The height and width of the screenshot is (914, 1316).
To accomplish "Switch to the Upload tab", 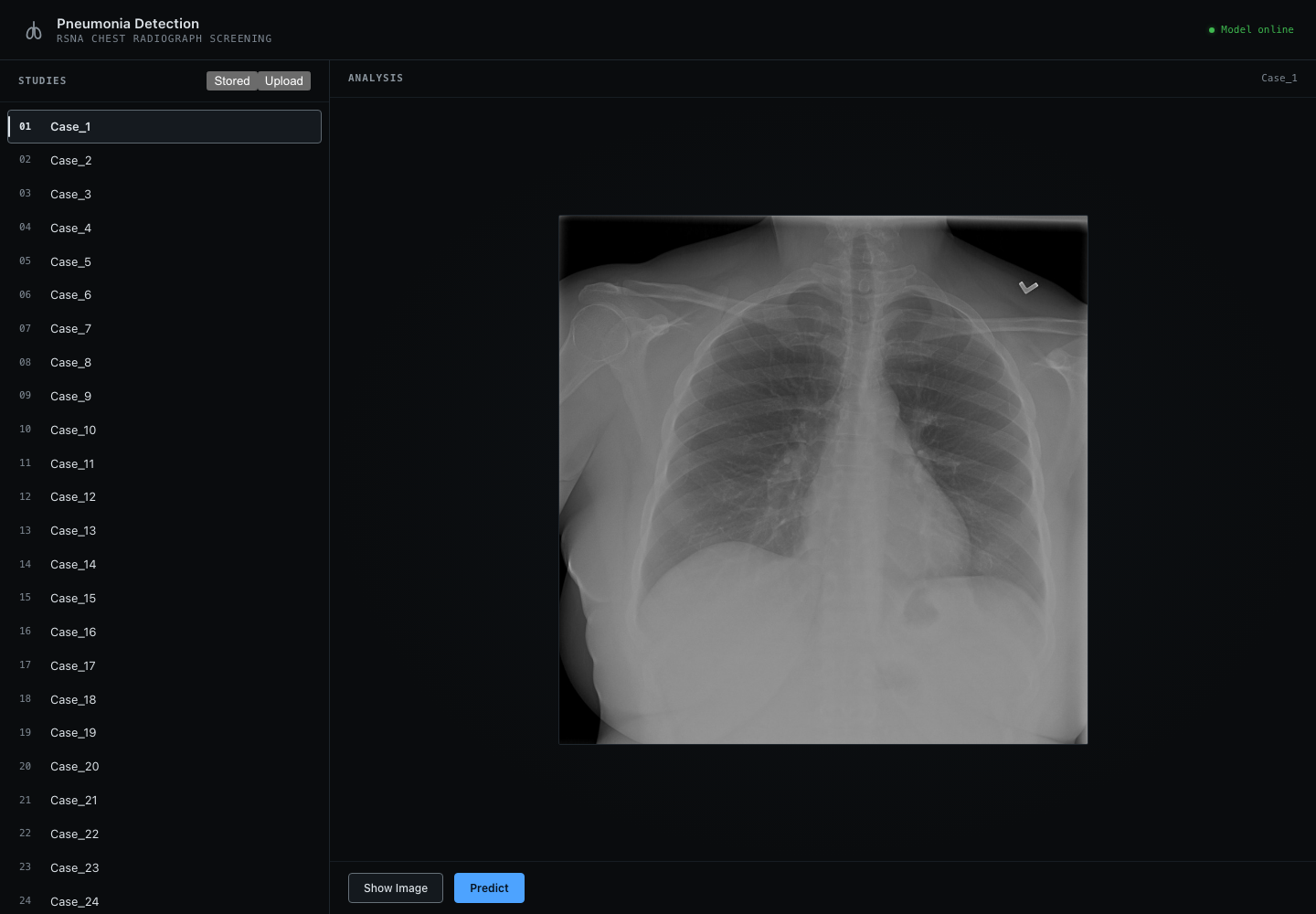I will pyautogui.click(x=284, y=81).
